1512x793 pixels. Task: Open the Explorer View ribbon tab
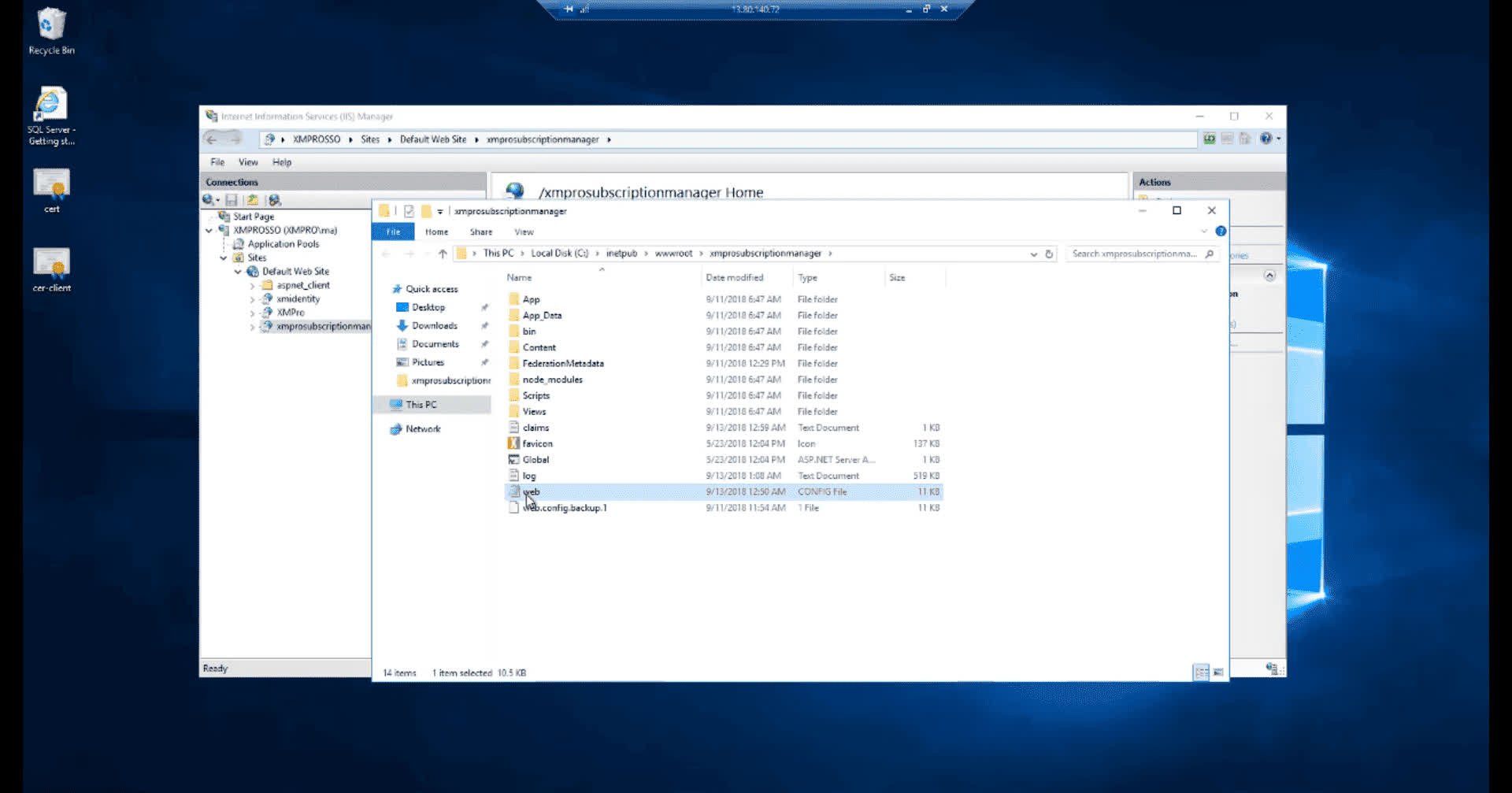(x=524, y=232)
